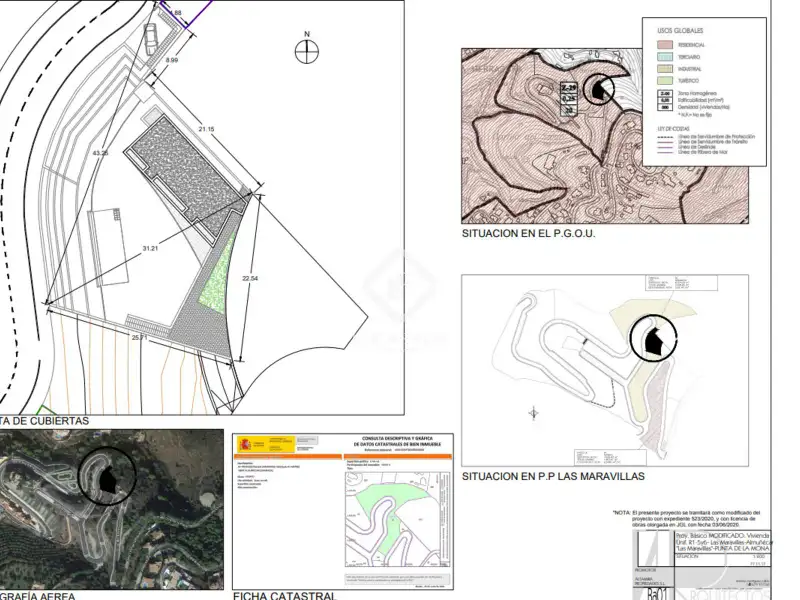800x600 pixels.
Task: Click the Industrial color swatch in the legend
Action: pyautogui.click(x=665, y=69)
